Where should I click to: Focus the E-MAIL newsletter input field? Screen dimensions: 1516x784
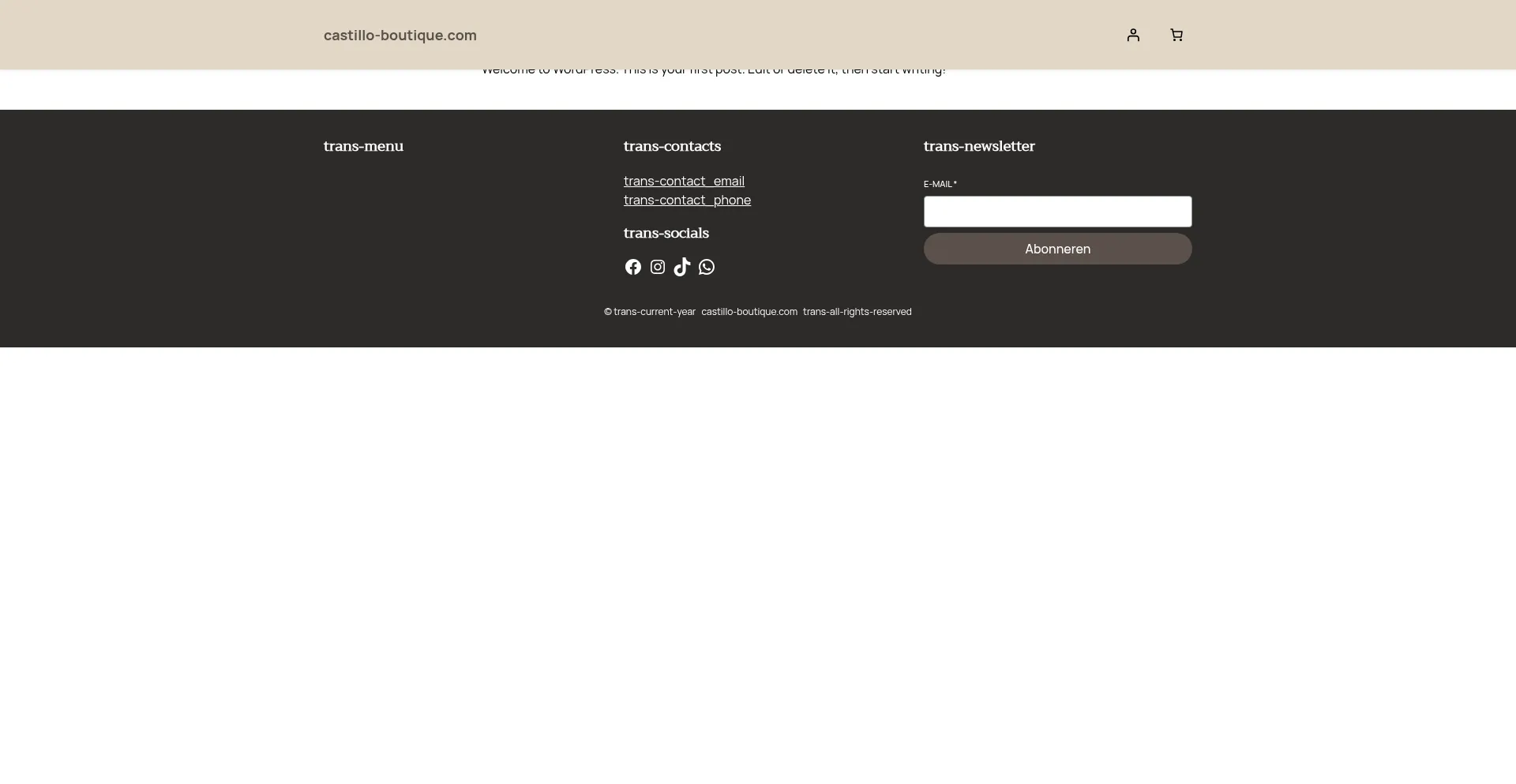point(1057,212)
